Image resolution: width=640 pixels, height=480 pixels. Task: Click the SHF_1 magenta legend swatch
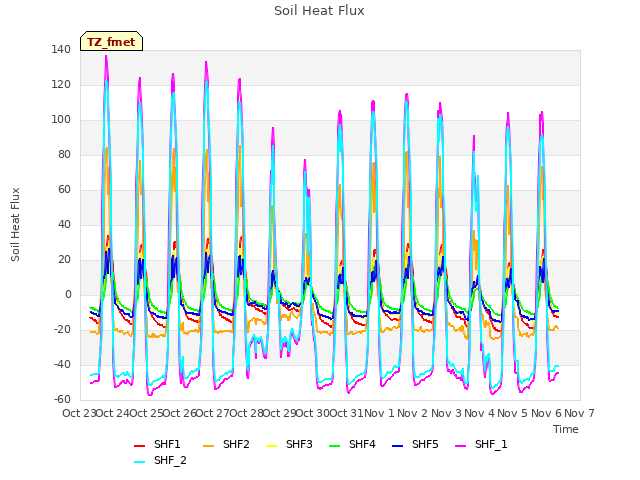pos(460,446)
